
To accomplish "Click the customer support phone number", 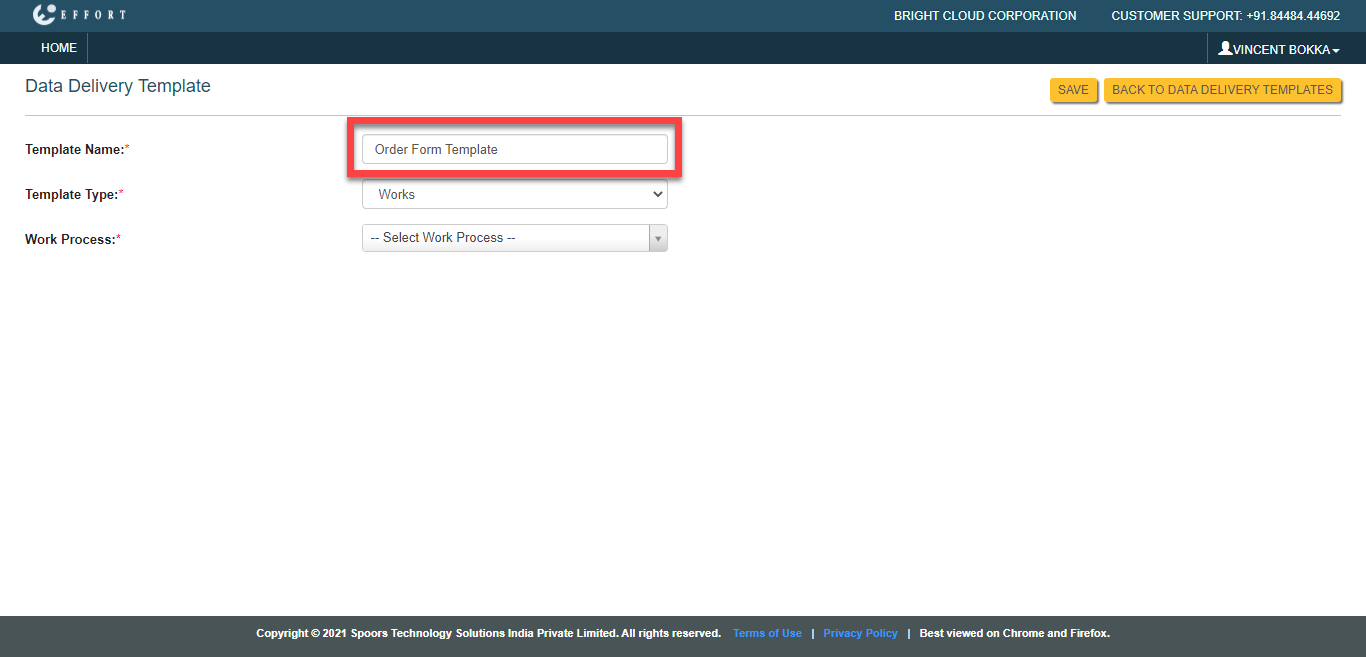I will [x=1293, y=16].
